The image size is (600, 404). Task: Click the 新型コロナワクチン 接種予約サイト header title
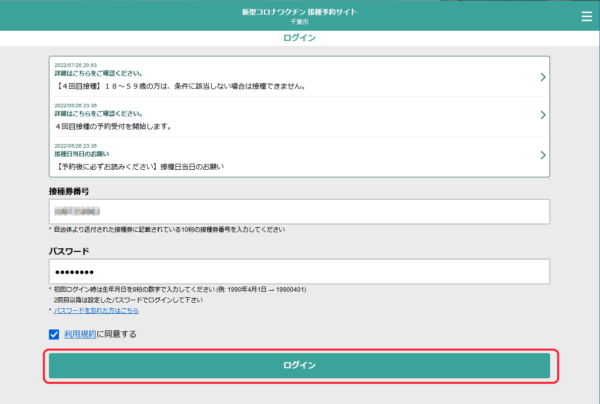point(299,11)
